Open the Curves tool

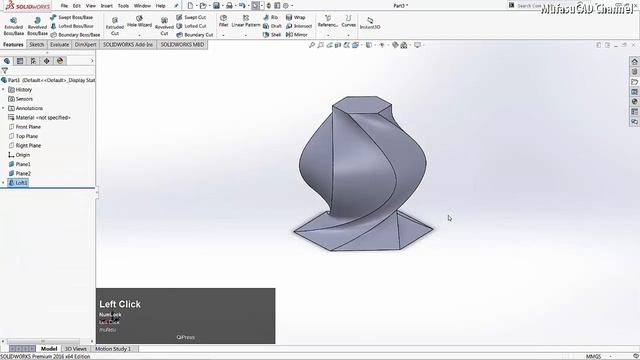point(348,21)
